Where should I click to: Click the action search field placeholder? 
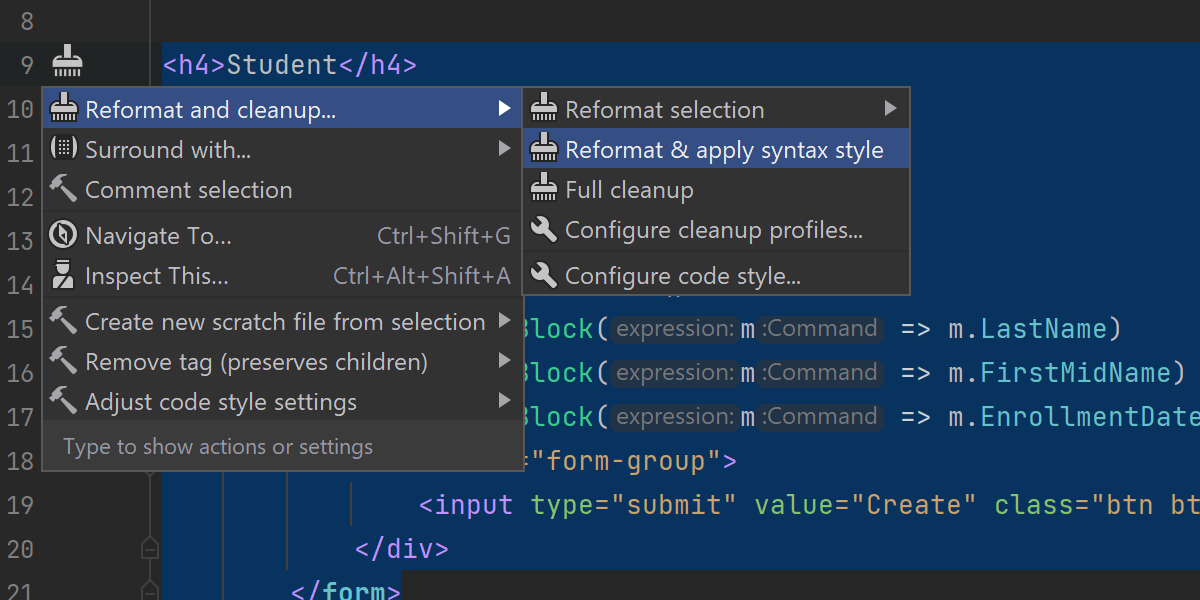coord(218,447)
